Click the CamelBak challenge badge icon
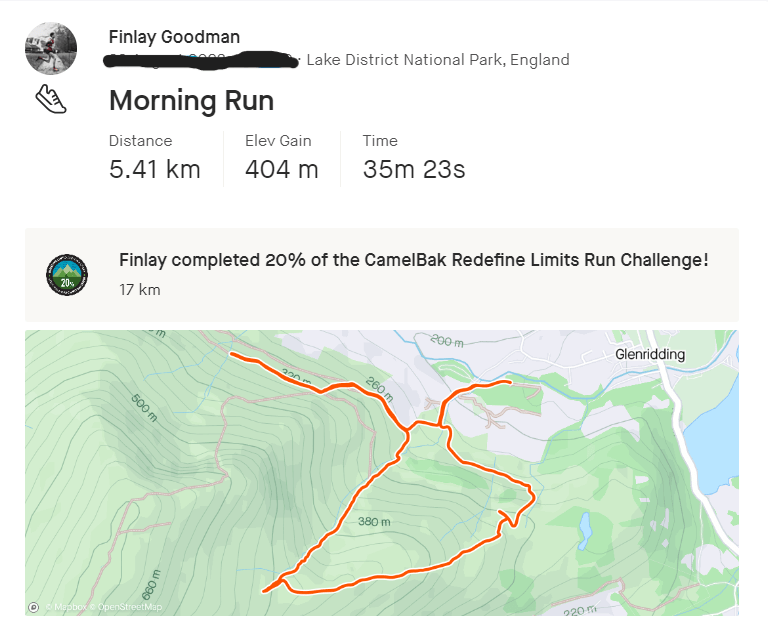This screenshot has height=627, width=768. tap(68, 274)
